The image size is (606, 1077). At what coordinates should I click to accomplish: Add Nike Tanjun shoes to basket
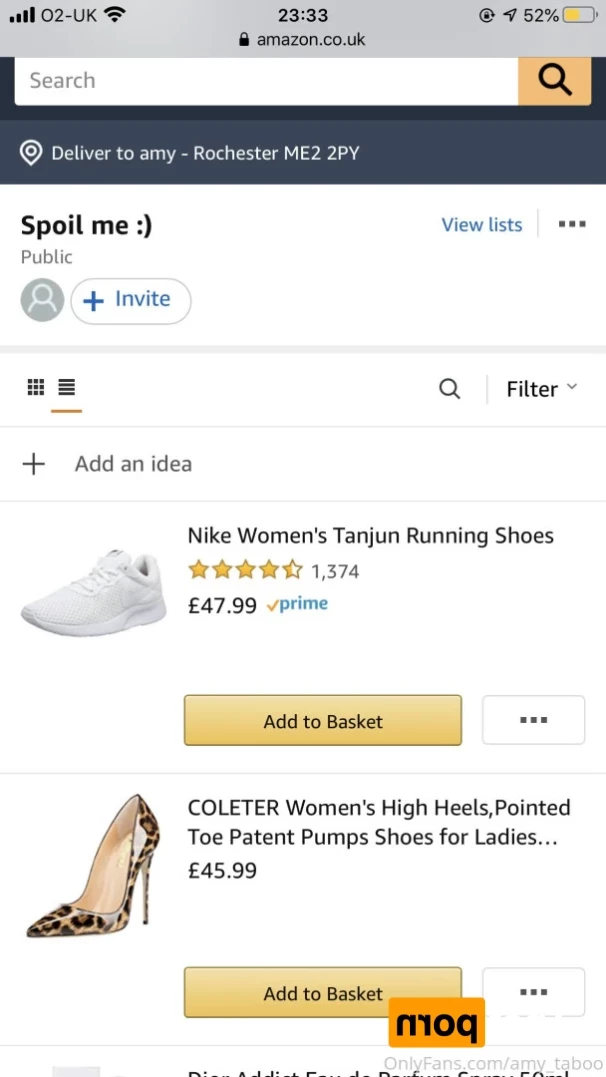[323, 720]
